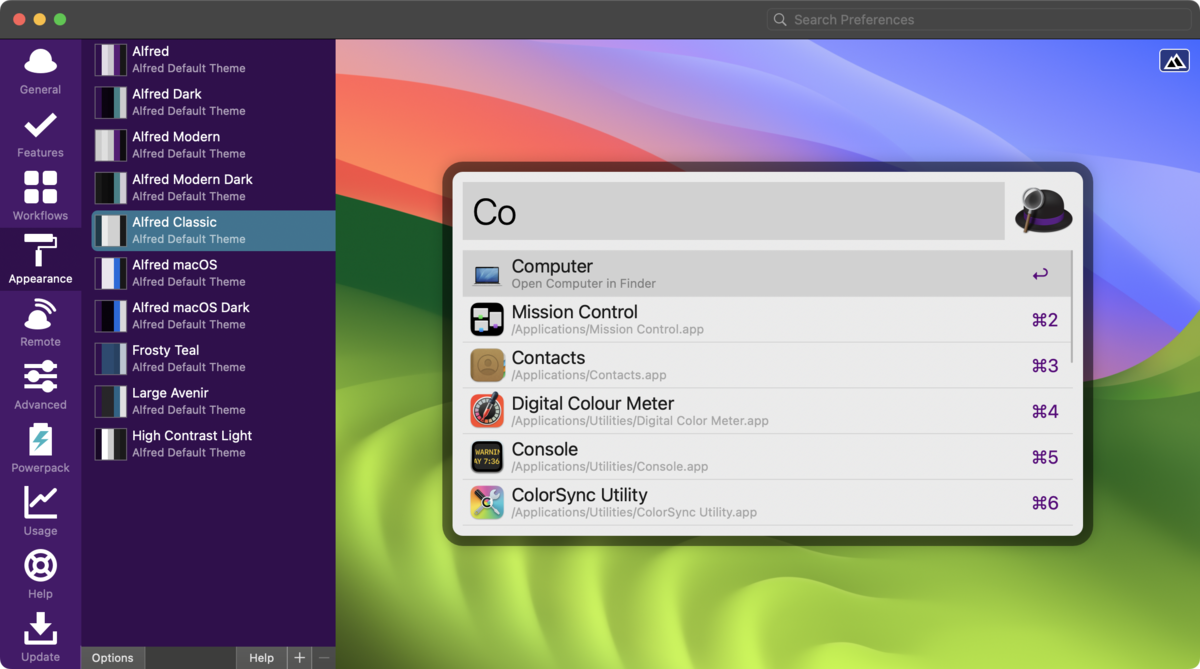
Task: Add a new theme with plus button
Action: 299,658
